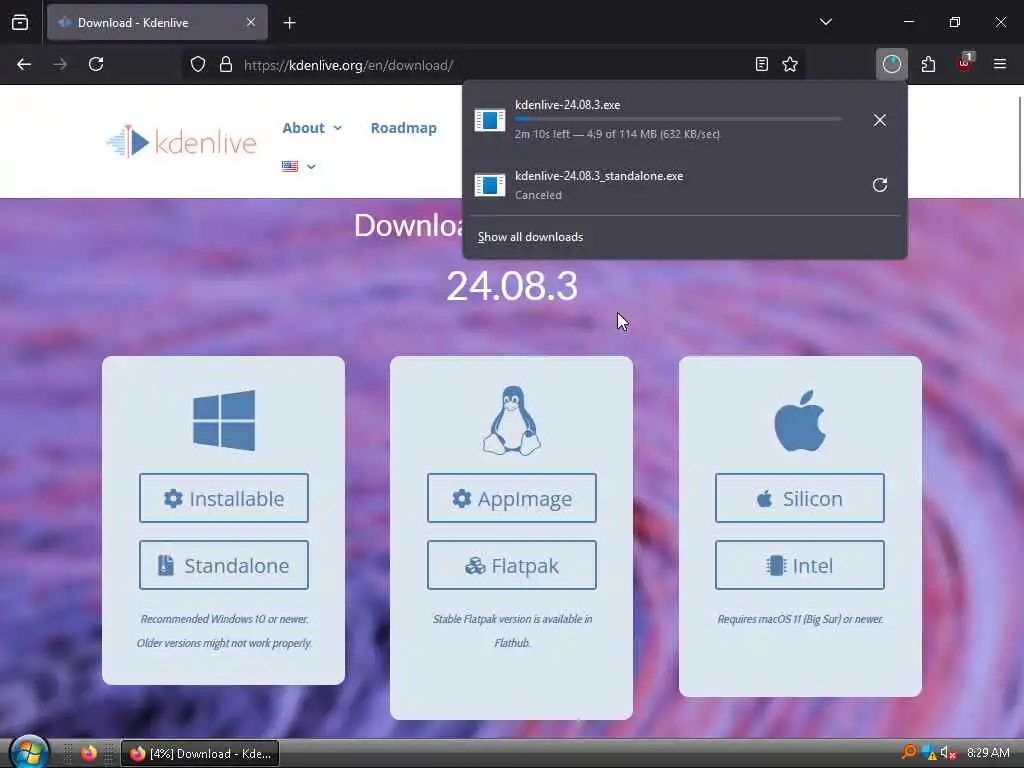Image resolution: width=1024 pixels, height=768 pixels.
Task: Open the Roadmap page link
Action: pyautogui.click(x=404, y=128)
